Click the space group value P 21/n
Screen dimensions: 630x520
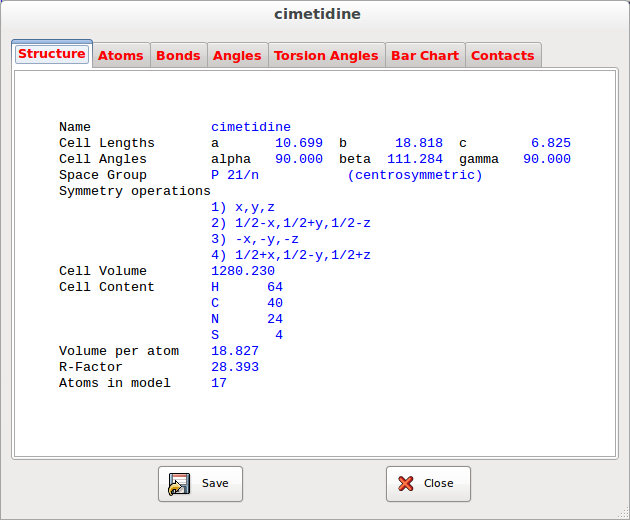pyautogui.click(x=235, y=175)
